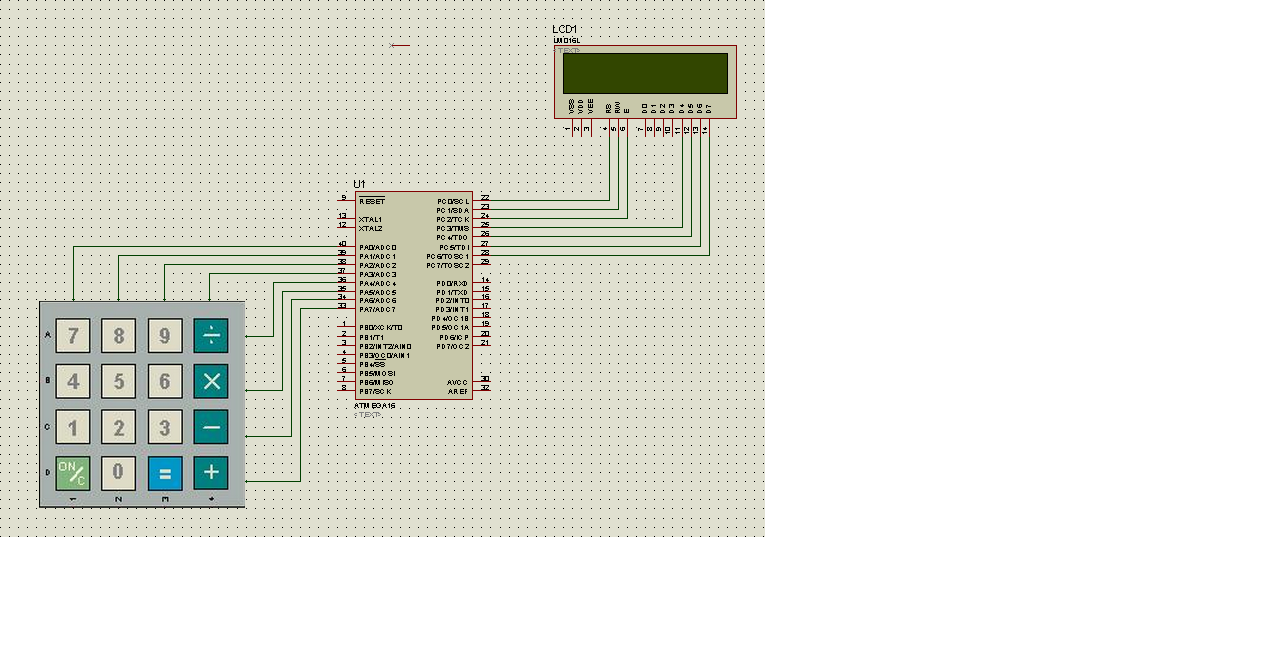Click the PD0/RXD pin label
Screen dimensions: 1274x656
click(453, 284)
